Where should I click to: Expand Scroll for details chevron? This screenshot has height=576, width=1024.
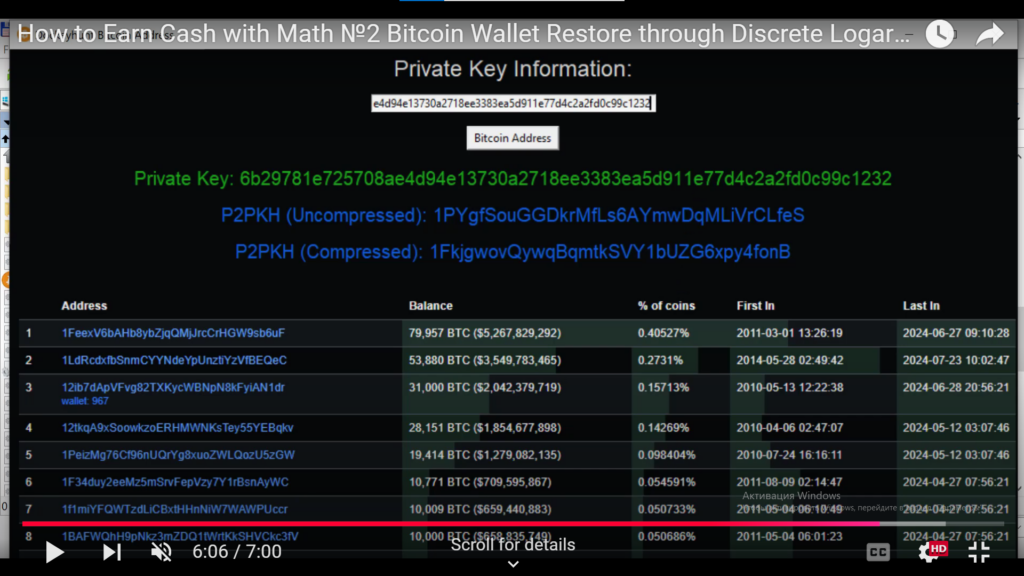click(x=513, y=564)
